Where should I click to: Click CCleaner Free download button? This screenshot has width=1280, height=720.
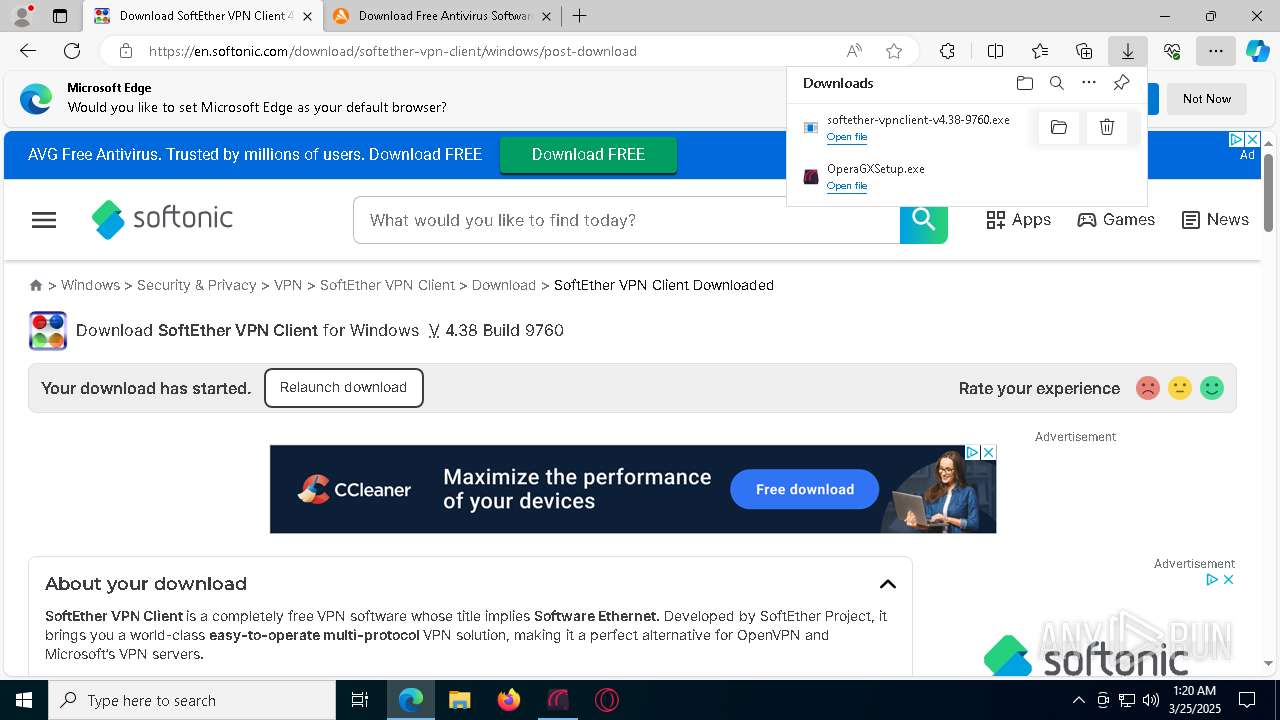805,489
